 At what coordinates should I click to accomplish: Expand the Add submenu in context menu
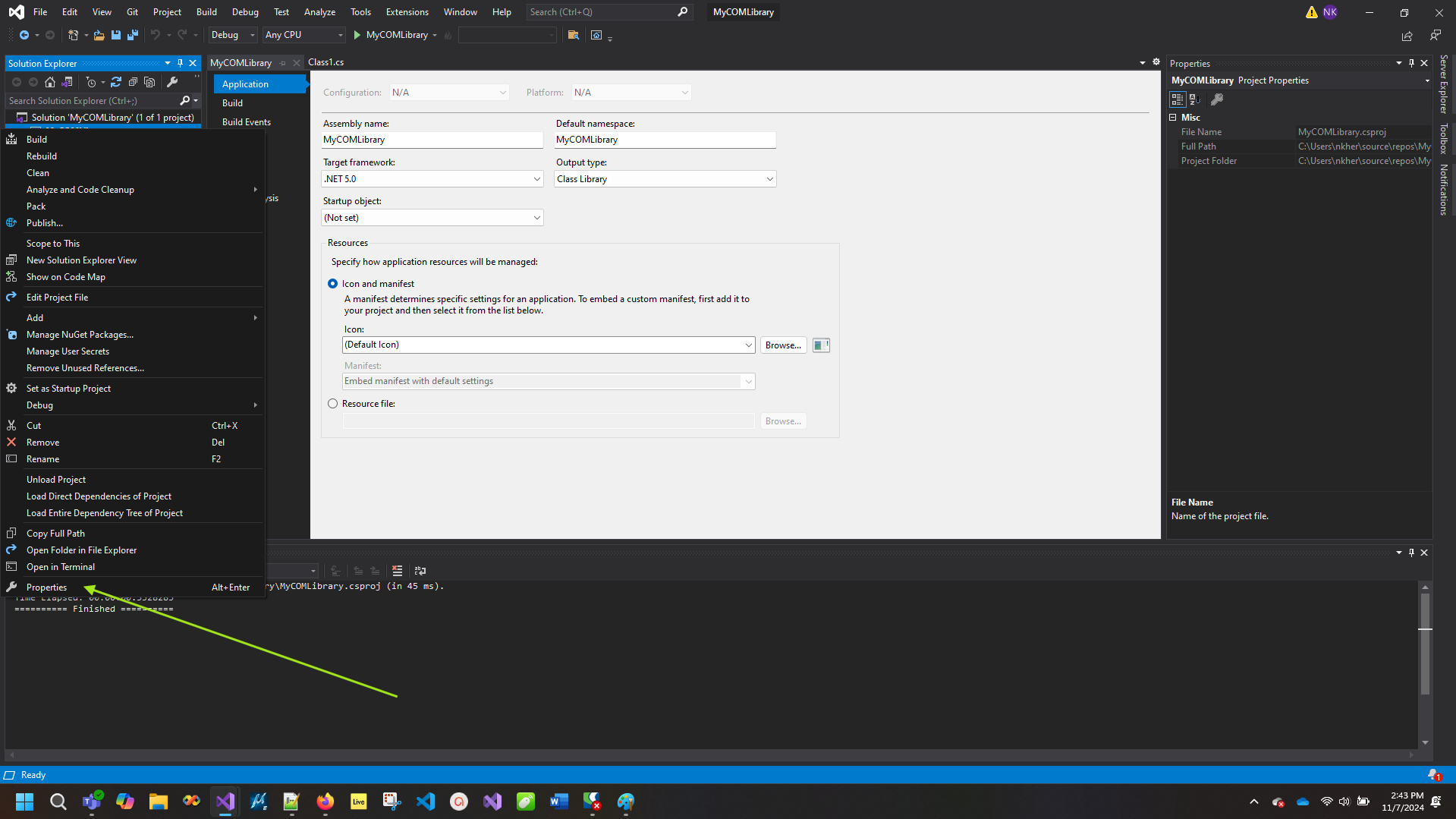pos(133,318)
